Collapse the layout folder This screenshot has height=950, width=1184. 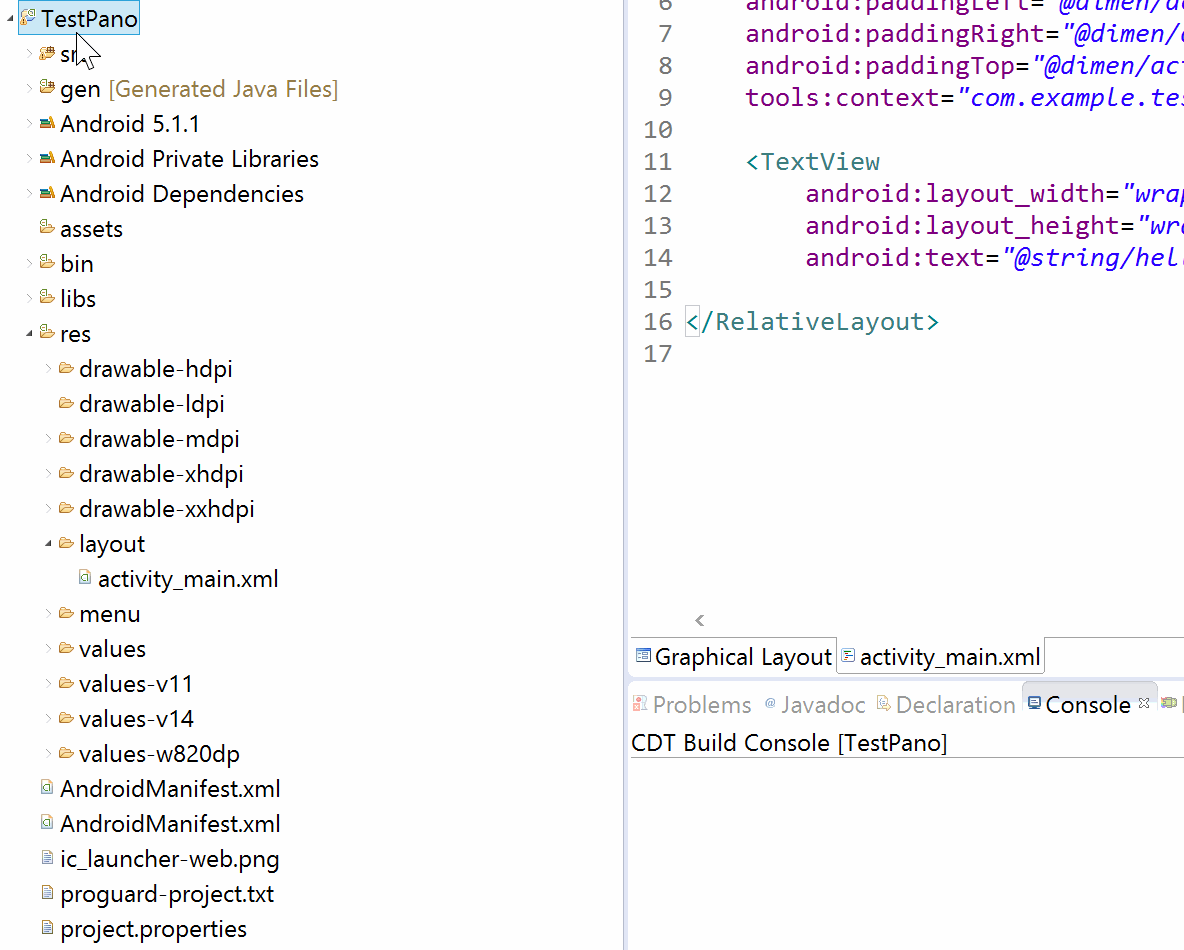click(x=48, y=543)
